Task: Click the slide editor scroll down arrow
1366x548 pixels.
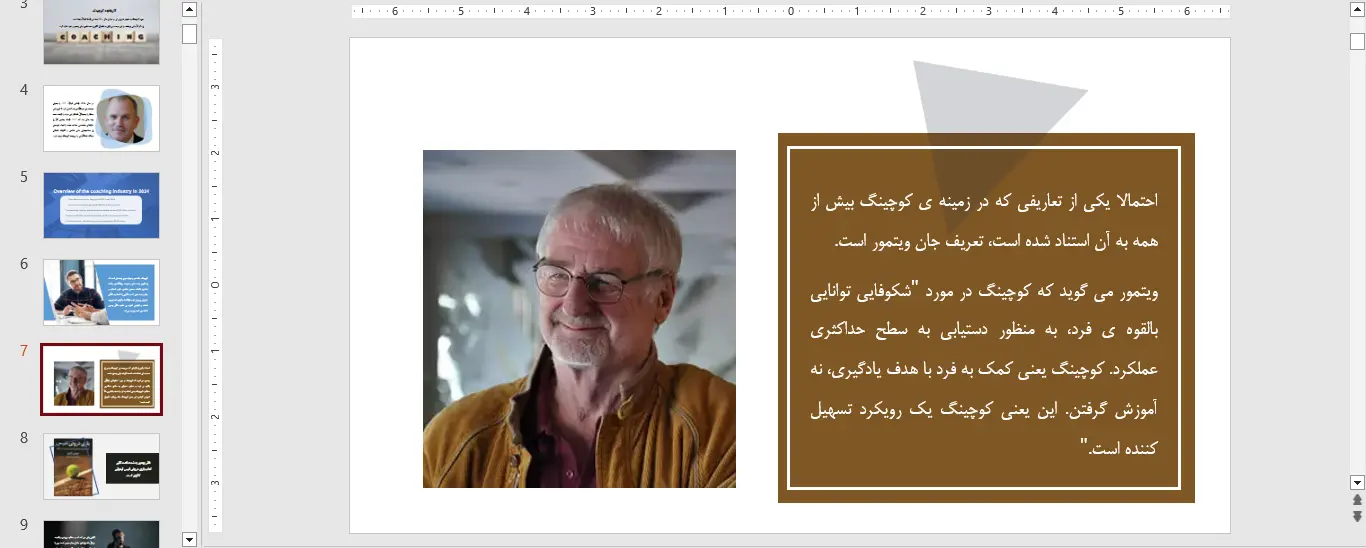Action: pos(1357,481)
